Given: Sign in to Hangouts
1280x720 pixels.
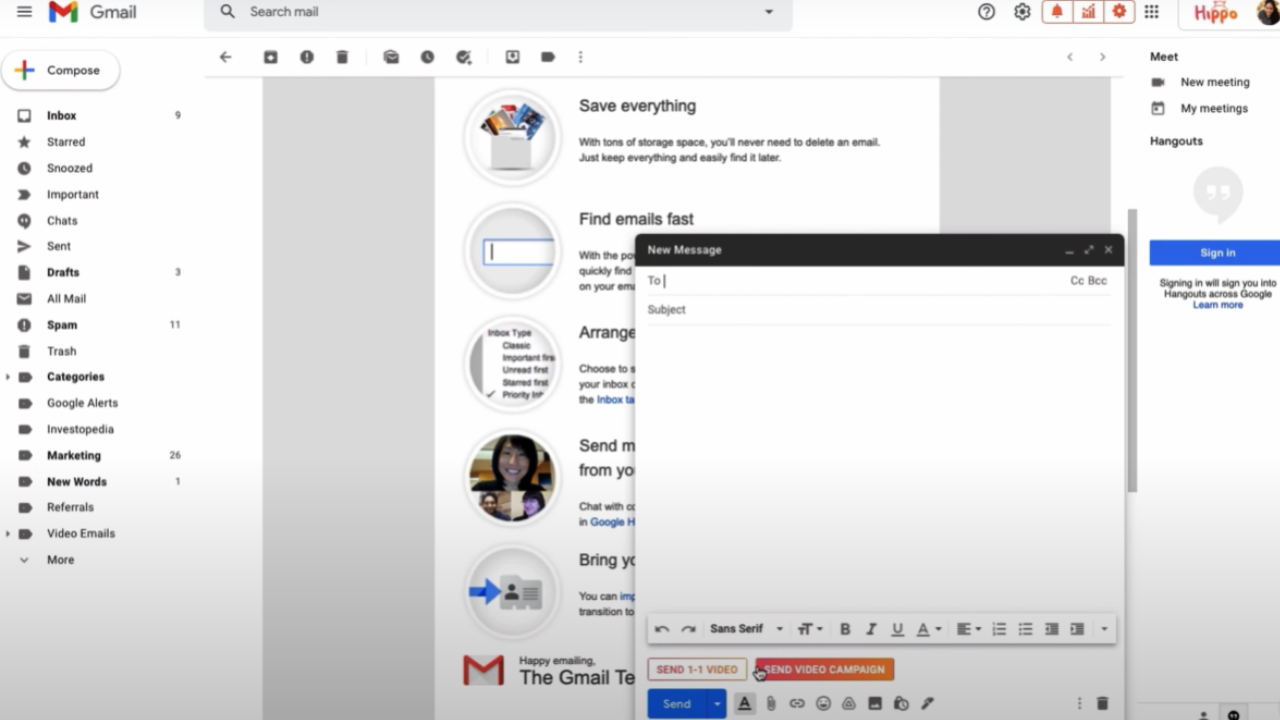Looking at the screenshot, I should pyautogui.click(x=1217, y=253).
